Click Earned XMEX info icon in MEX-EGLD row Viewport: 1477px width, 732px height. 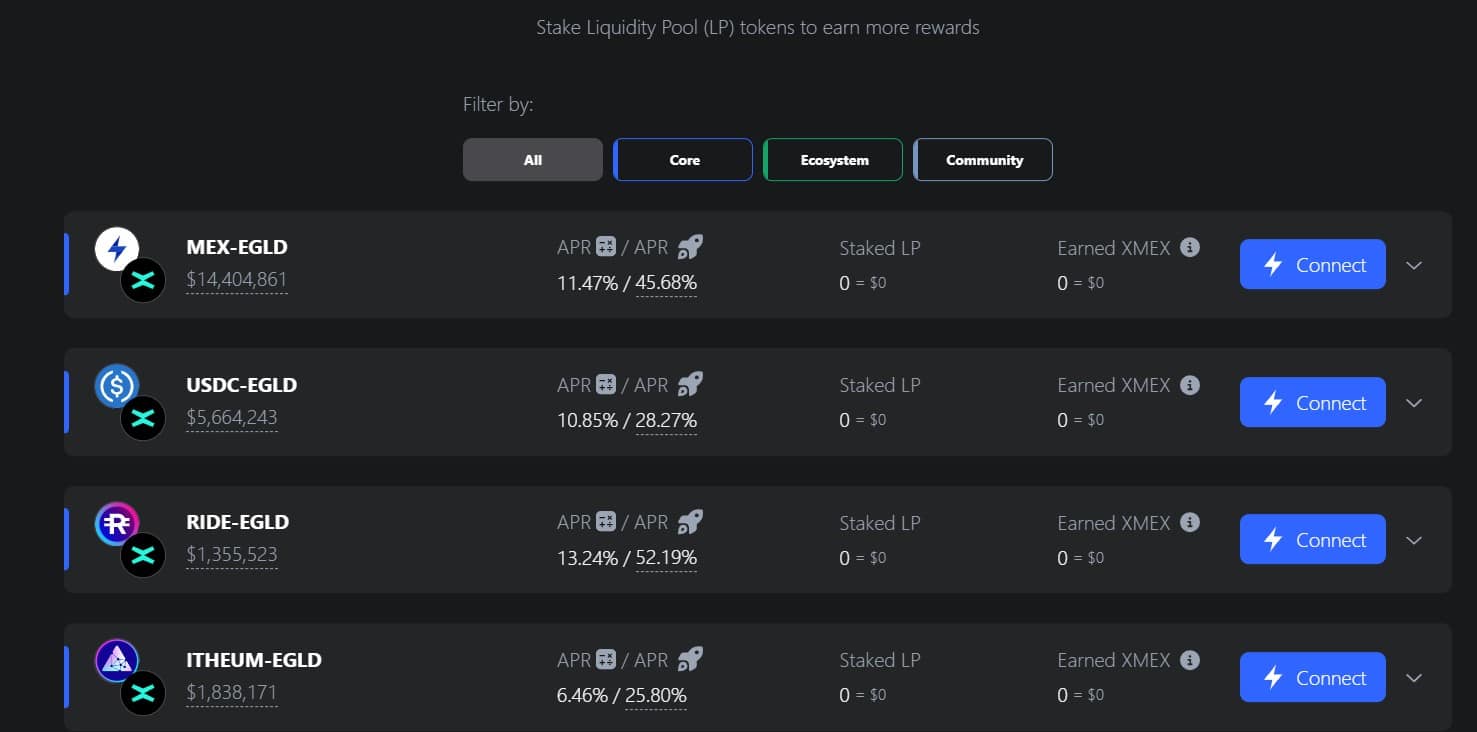(1190, 247)
